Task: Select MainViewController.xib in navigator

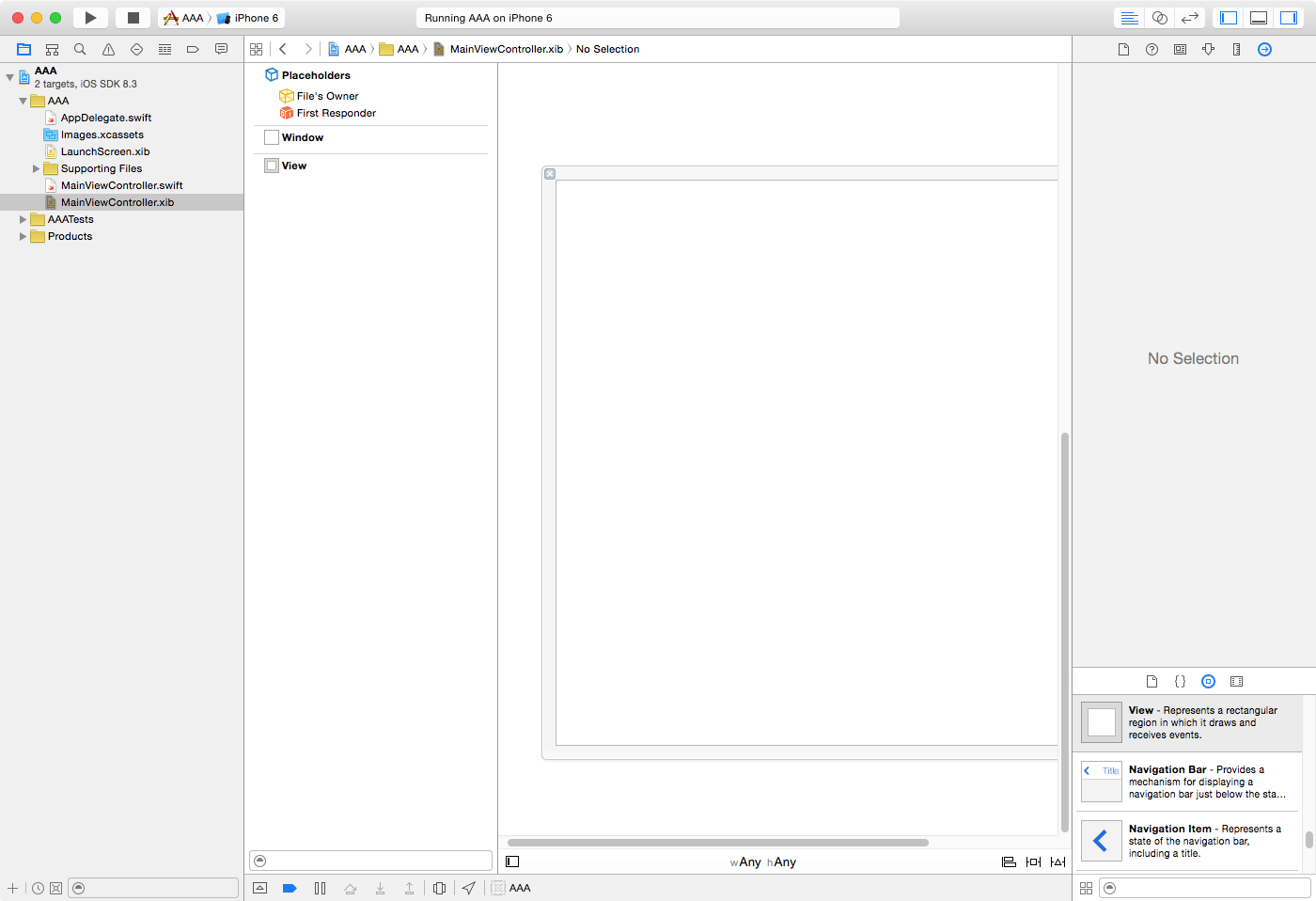Action: 121,202
